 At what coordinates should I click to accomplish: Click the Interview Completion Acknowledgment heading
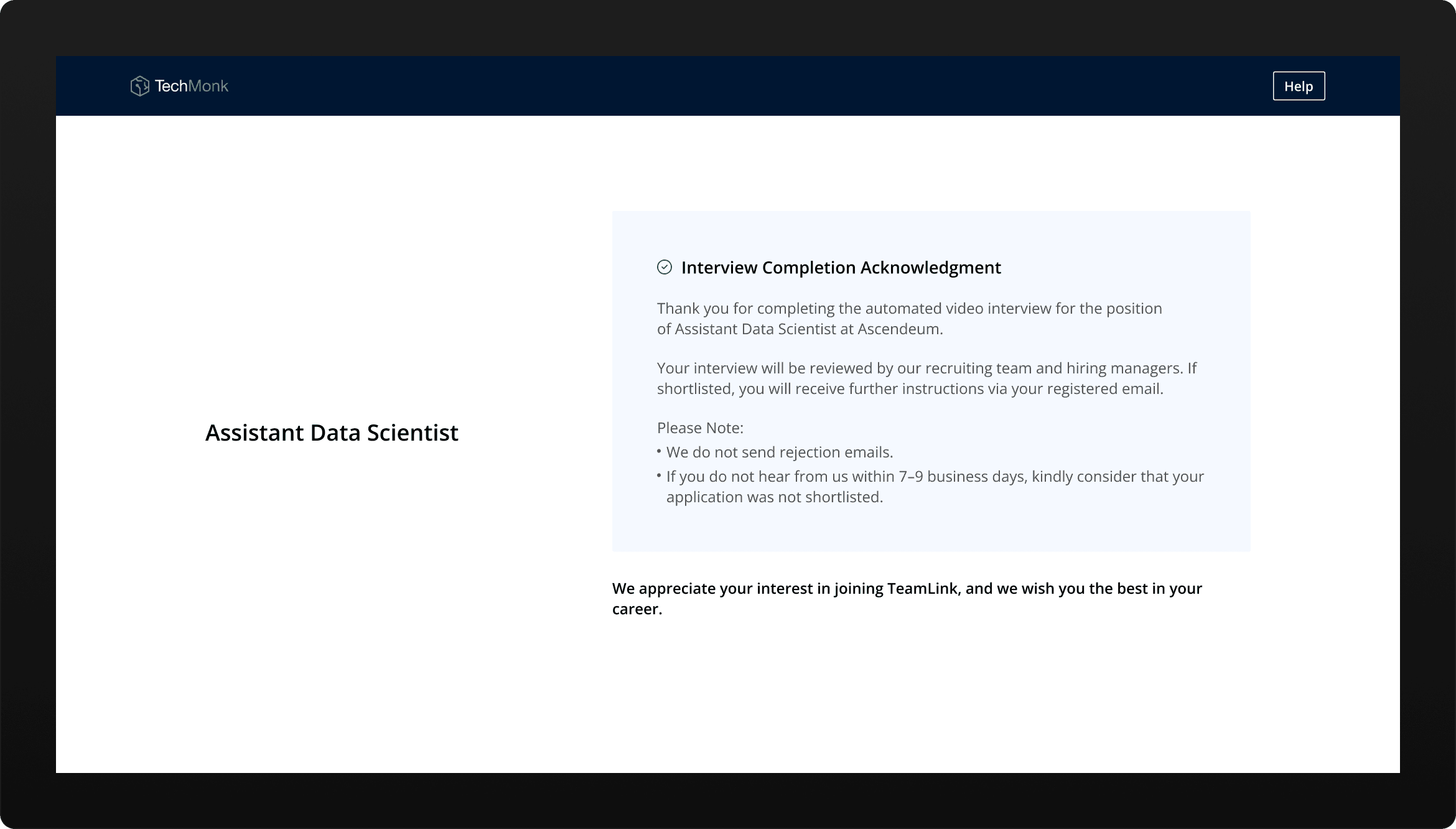pyautogui.click(x=841, y=268)
